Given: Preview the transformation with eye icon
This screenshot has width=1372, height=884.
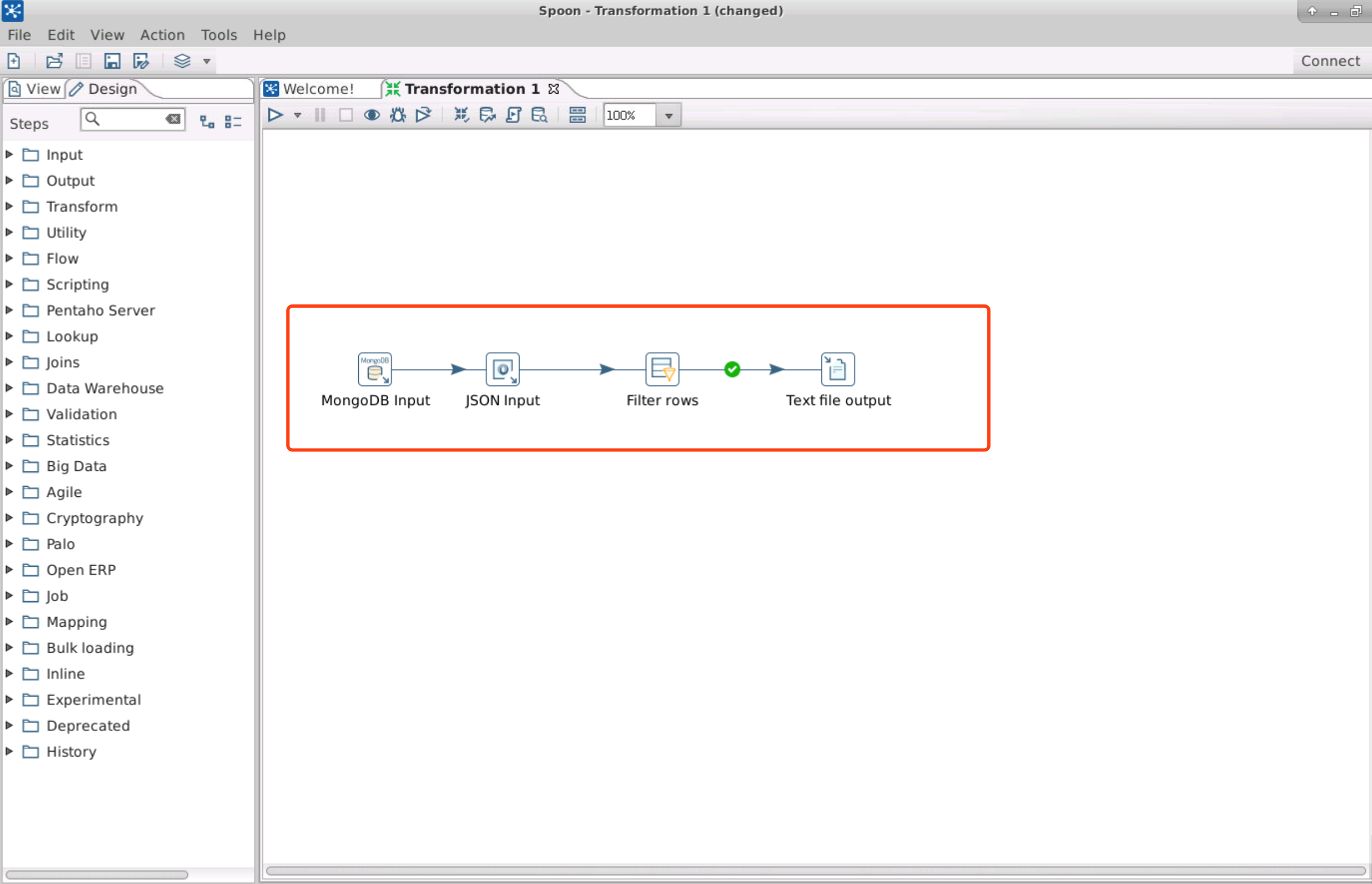Looking at the screenshot, I should point(372,115).
